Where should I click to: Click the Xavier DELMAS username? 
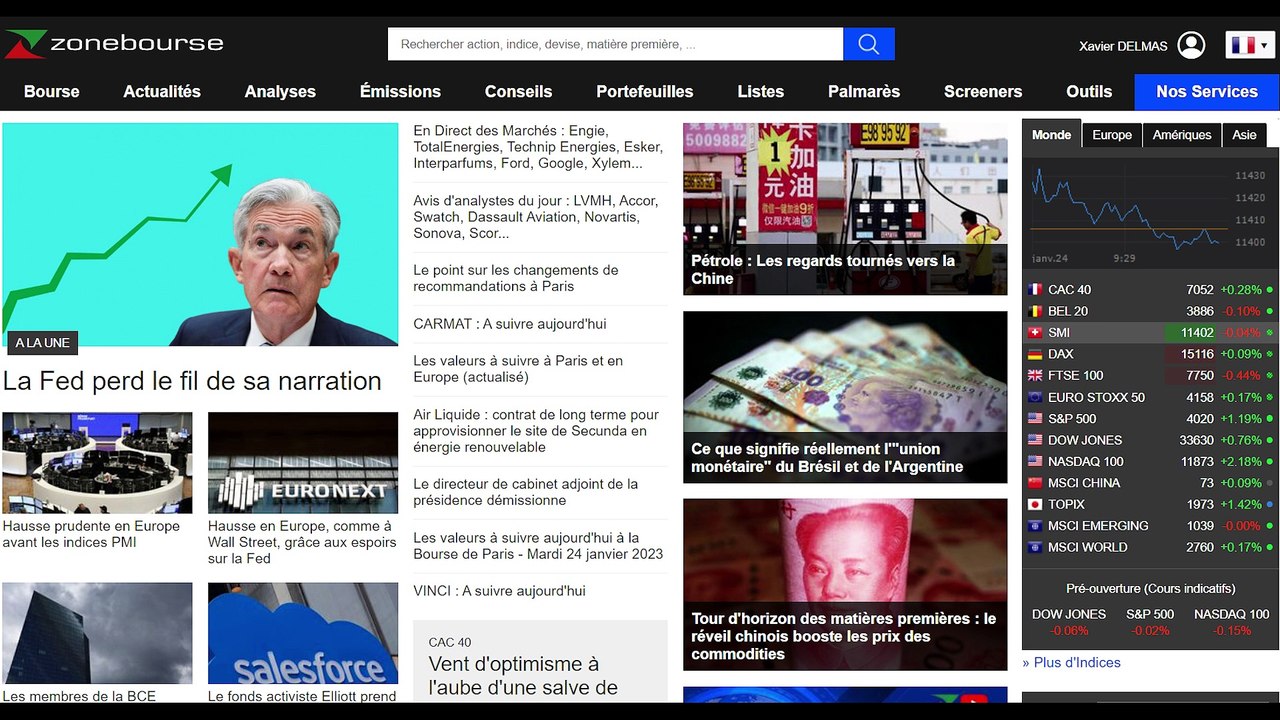point(1123,46)
